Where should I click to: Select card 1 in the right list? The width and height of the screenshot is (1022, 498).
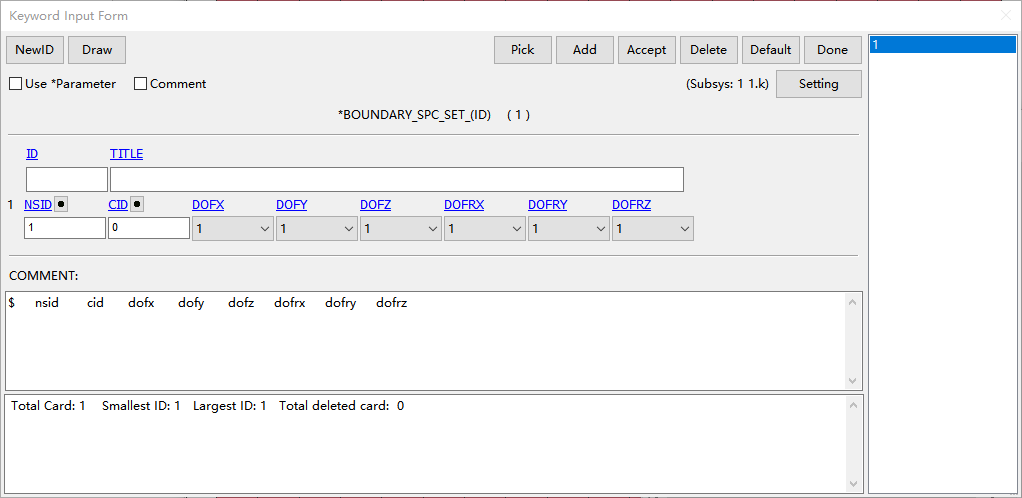click(x=942, y=44)
